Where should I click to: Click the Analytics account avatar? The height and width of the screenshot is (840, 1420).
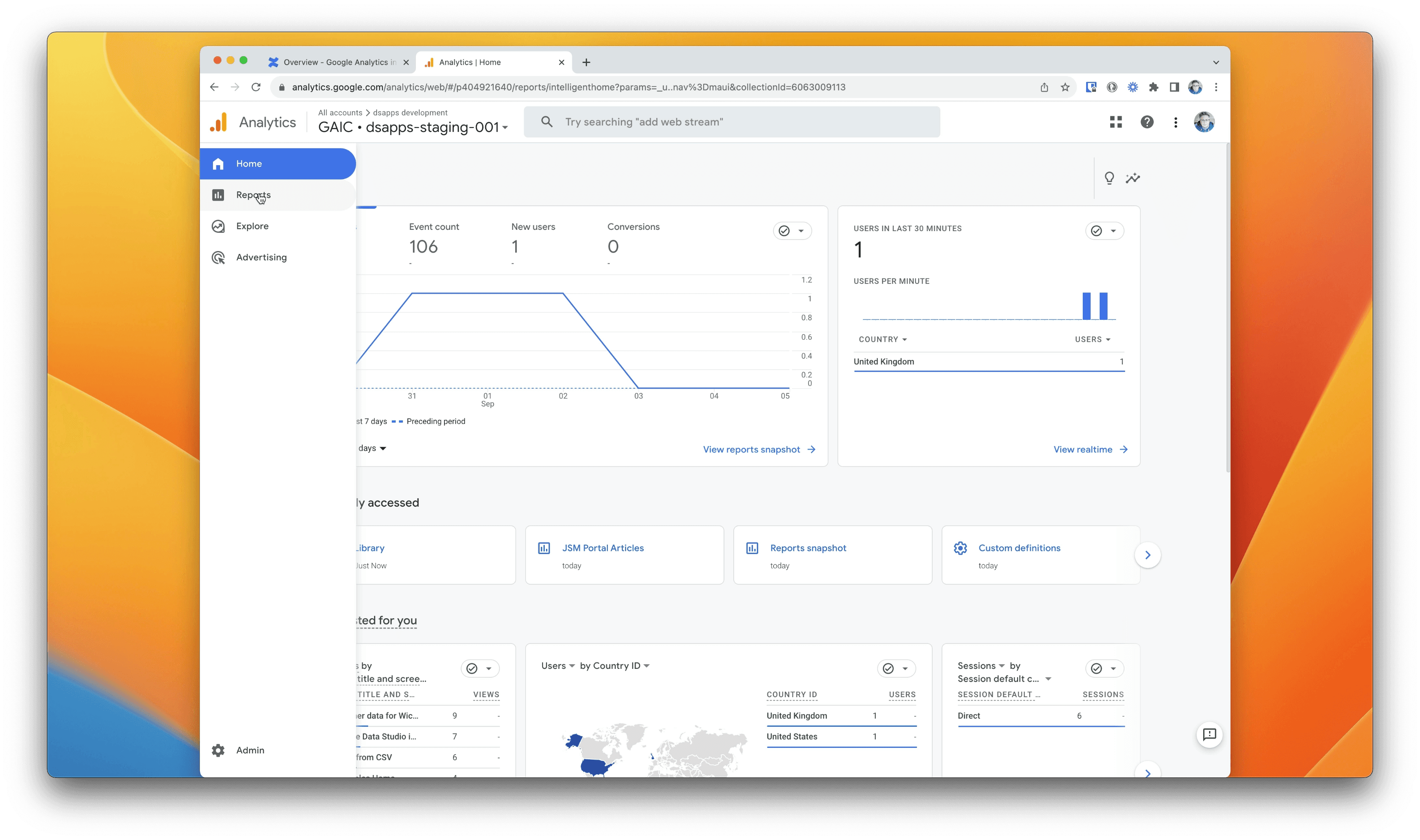pyautogui.click(x=1204, y=122)
